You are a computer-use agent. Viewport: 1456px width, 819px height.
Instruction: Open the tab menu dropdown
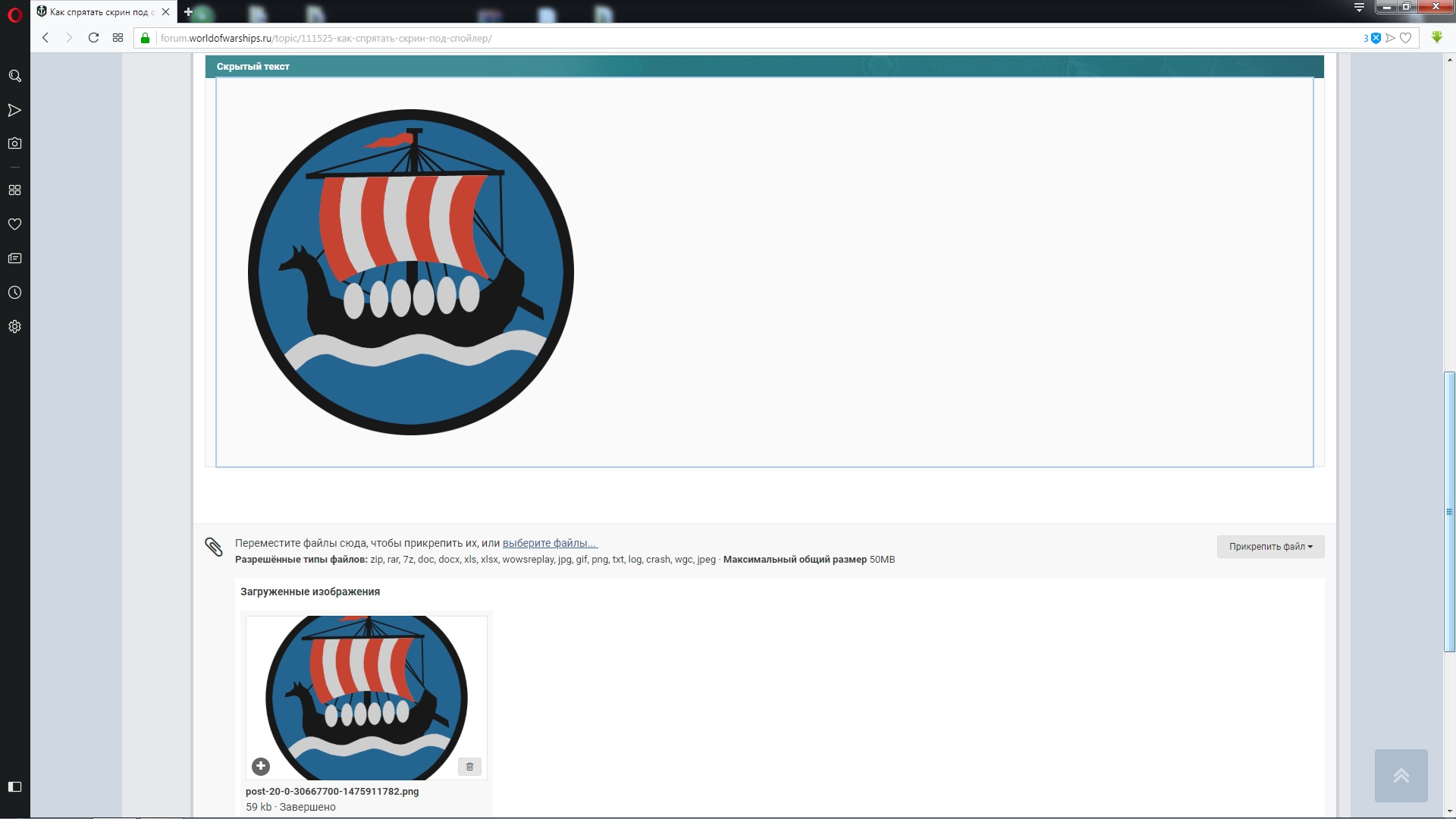click(1359, 8)
